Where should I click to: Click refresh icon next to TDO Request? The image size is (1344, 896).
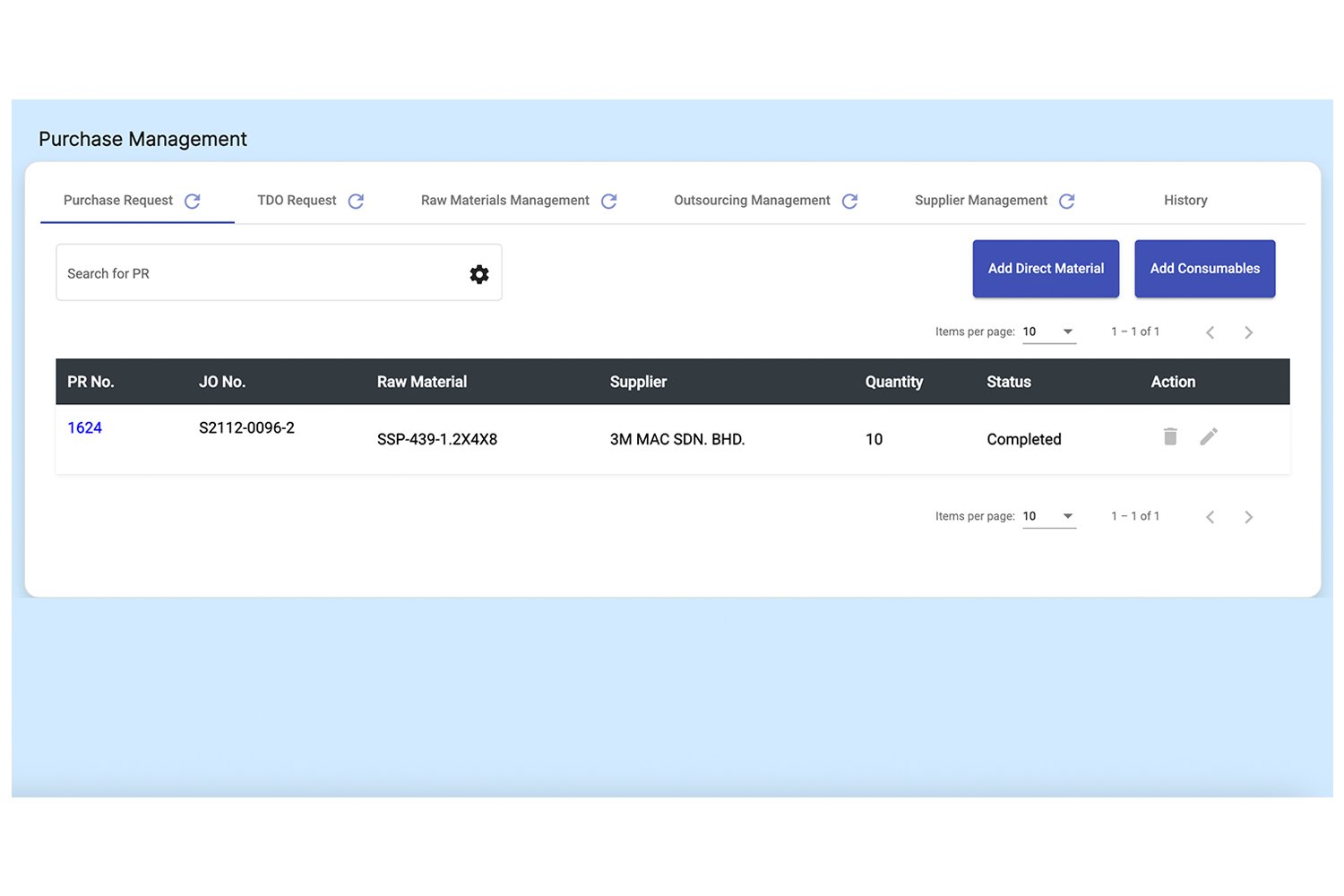(x=356, y=202)
